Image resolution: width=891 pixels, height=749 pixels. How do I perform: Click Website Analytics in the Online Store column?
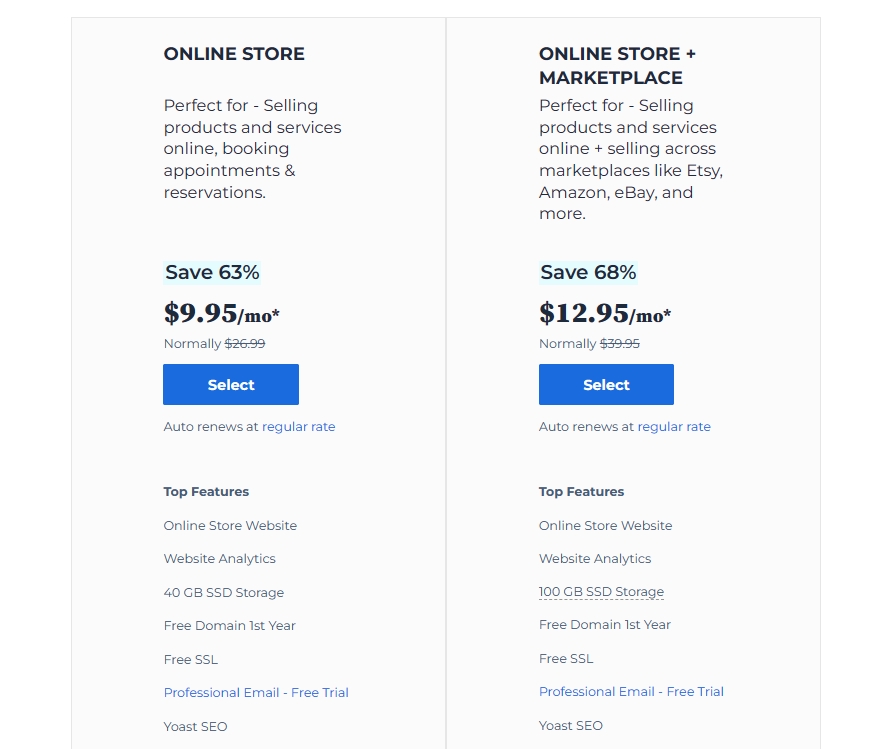pos(220,559)
